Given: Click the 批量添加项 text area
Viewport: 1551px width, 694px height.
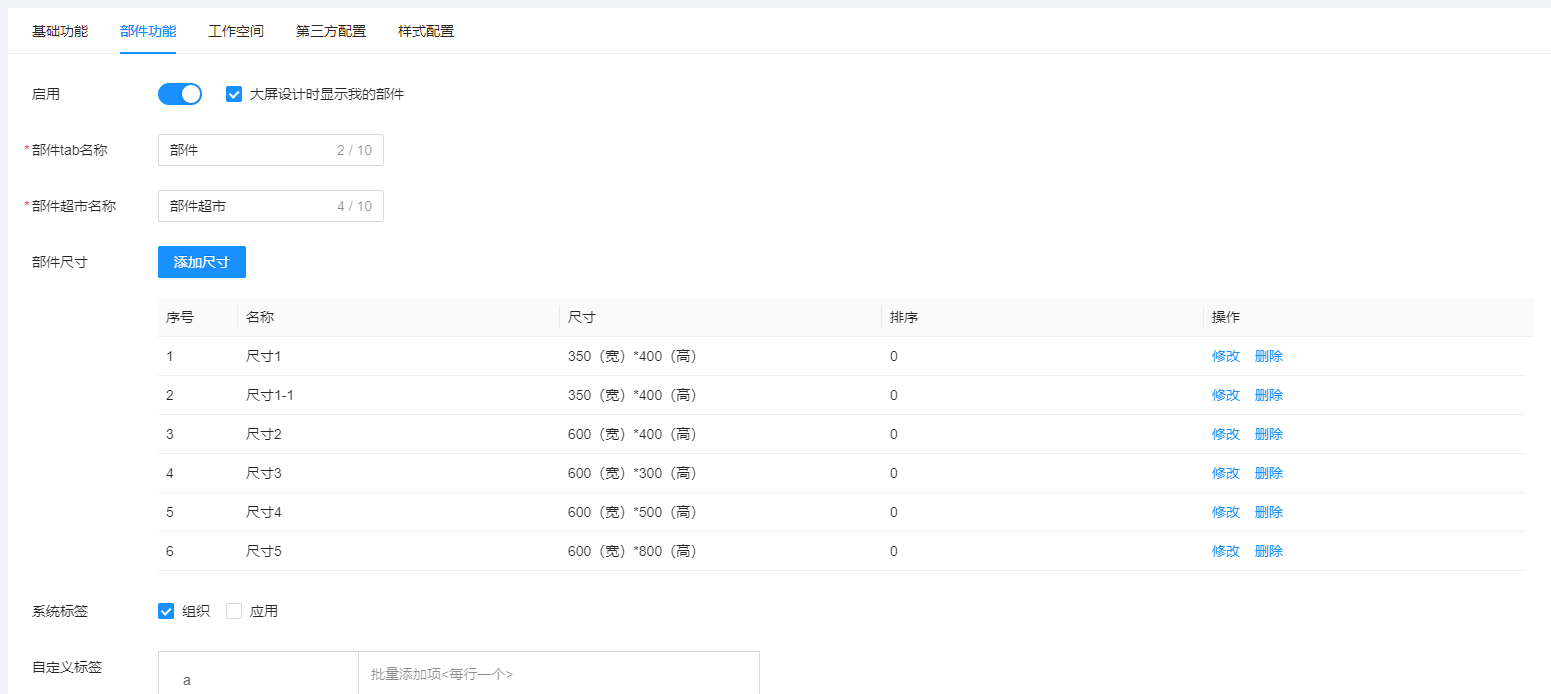Looking at the screenshot, I should [558, 675].
